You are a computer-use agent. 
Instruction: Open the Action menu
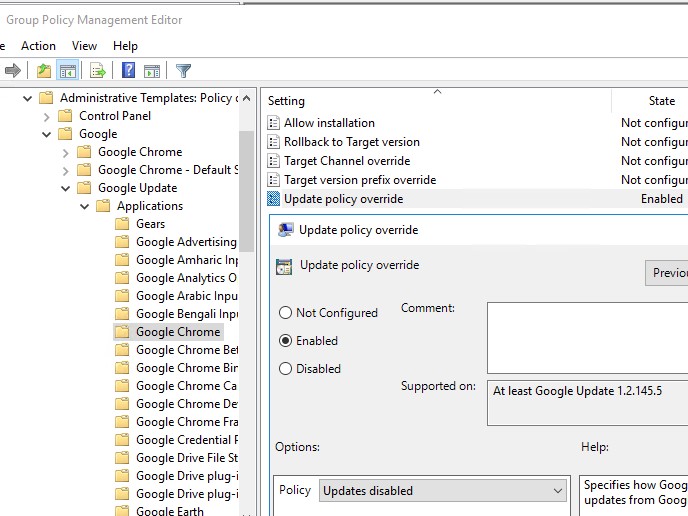(x=38, y=46)
